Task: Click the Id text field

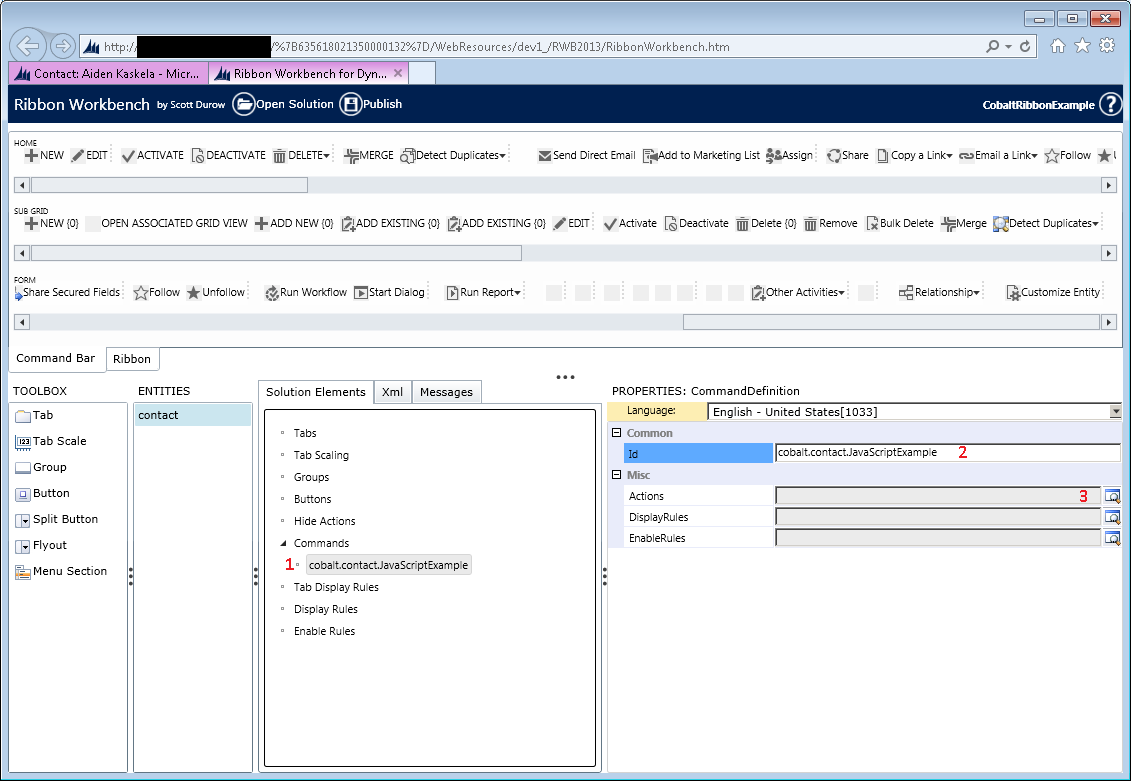Action: [946, 453]
